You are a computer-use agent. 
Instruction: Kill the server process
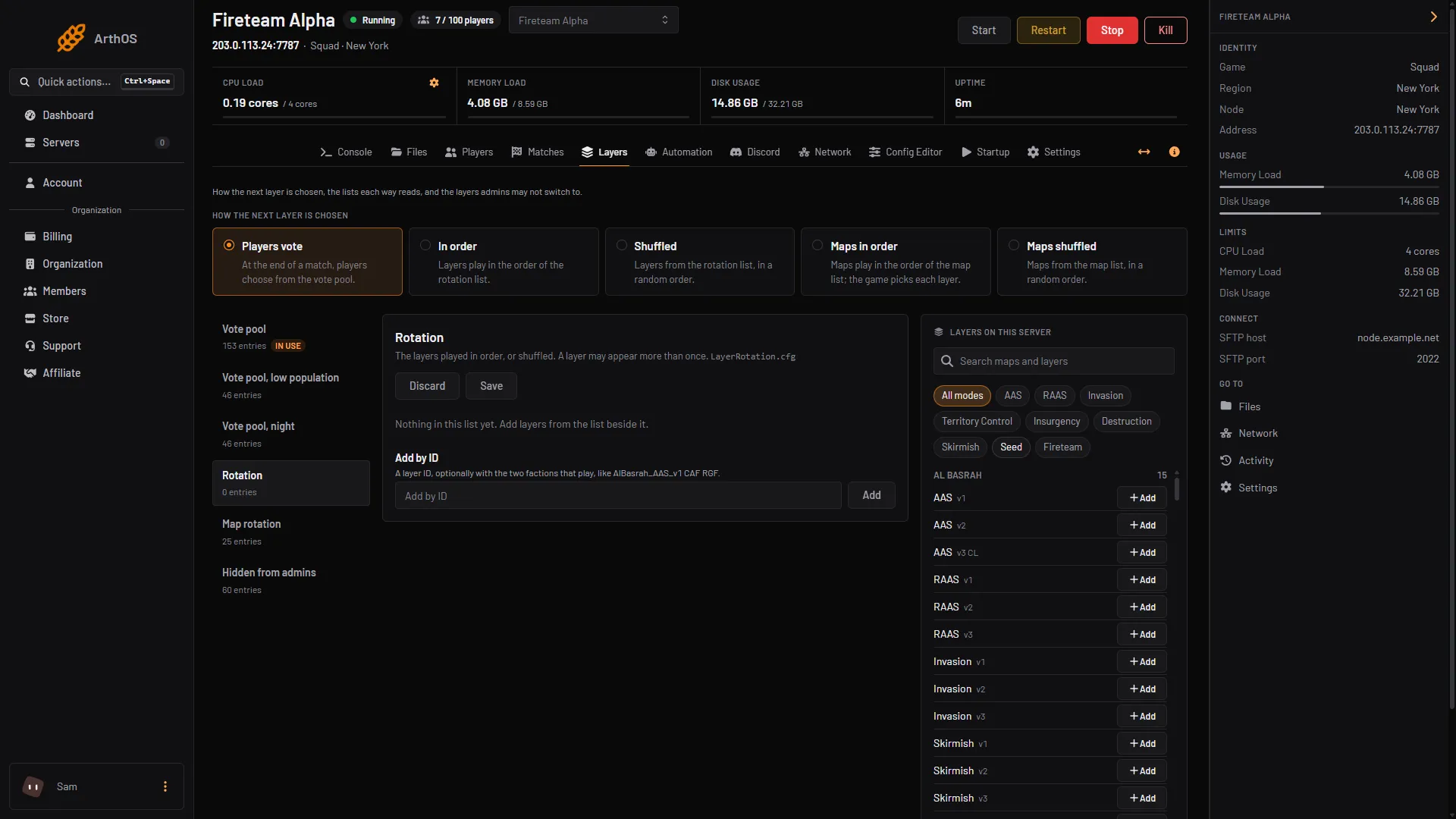[1166, 30]
